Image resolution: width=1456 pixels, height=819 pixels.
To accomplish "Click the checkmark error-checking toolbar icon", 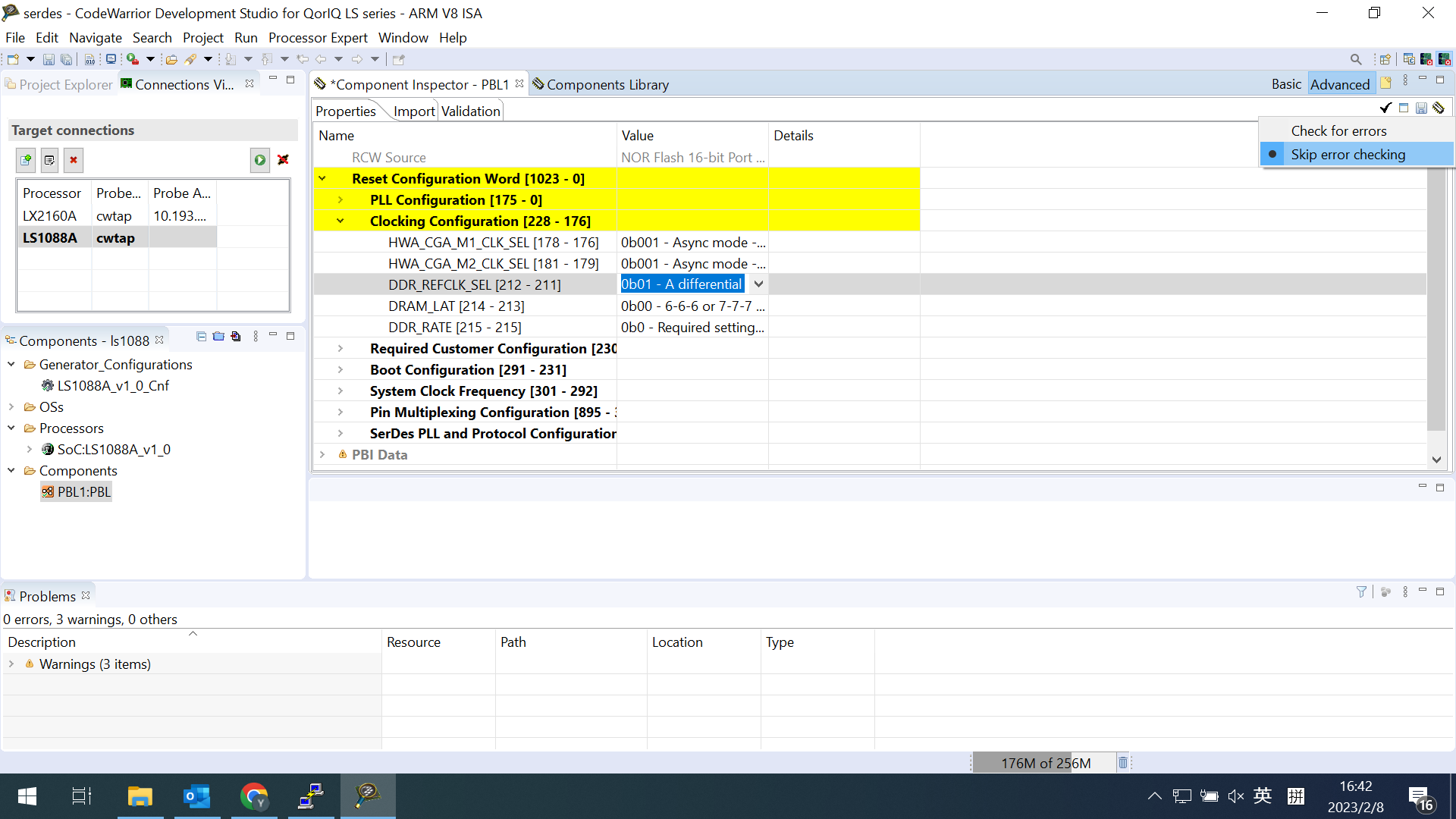I will [1385, 108].
